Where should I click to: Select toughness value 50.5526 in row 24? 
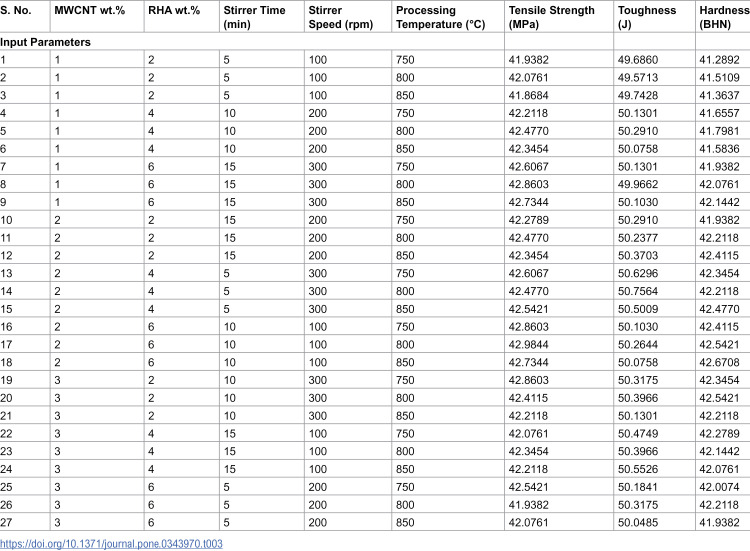[x=638, y=469]
